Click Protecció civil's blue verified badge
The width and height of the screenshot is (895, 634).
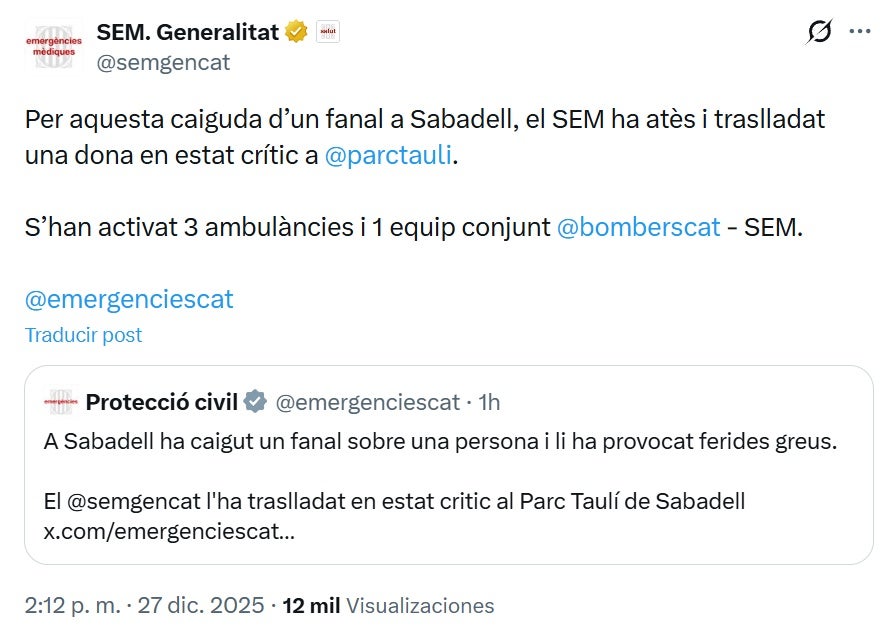pos(254,402)
